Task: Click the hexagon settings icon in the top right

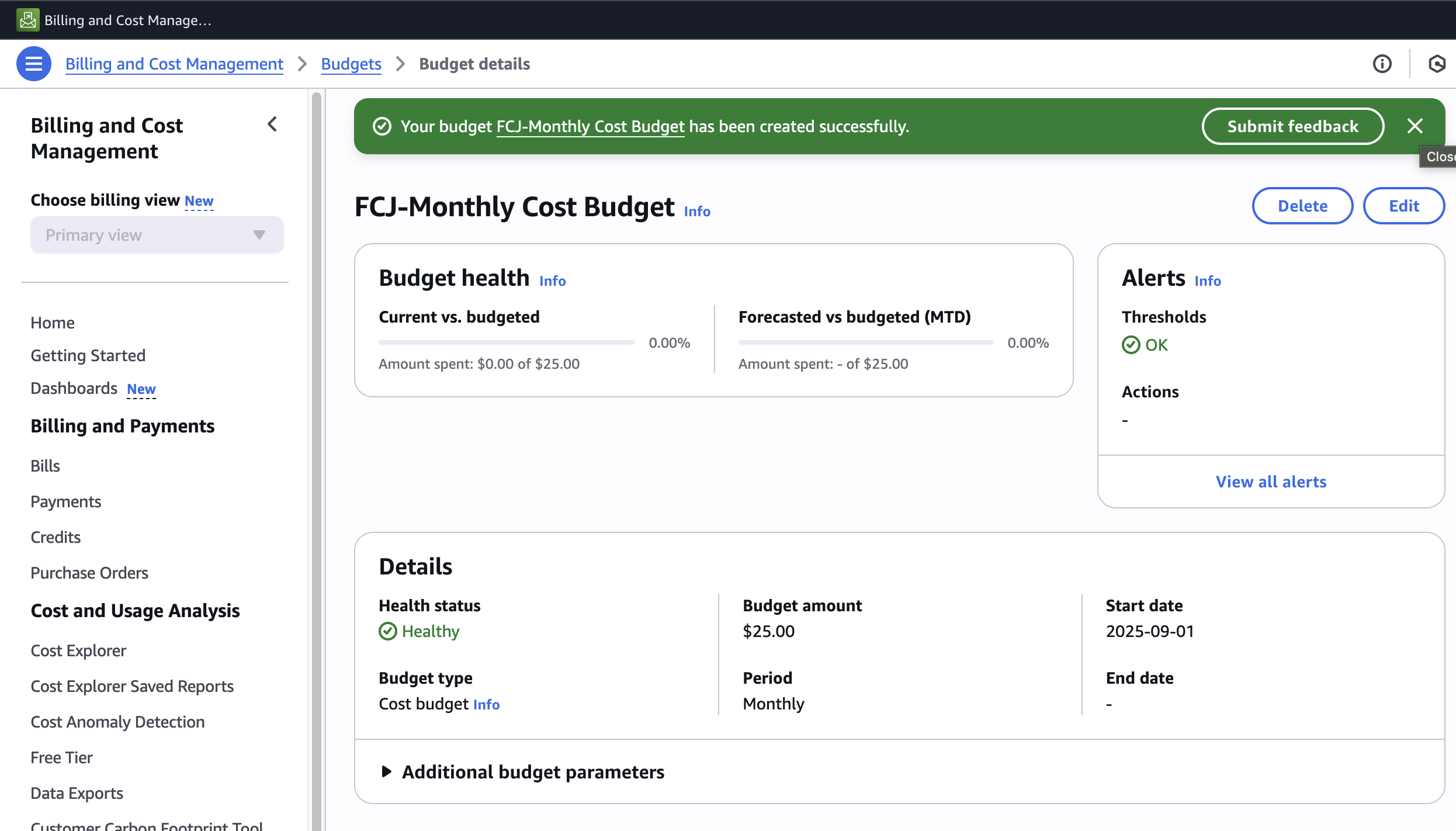Action: [x=1437, y=64]
